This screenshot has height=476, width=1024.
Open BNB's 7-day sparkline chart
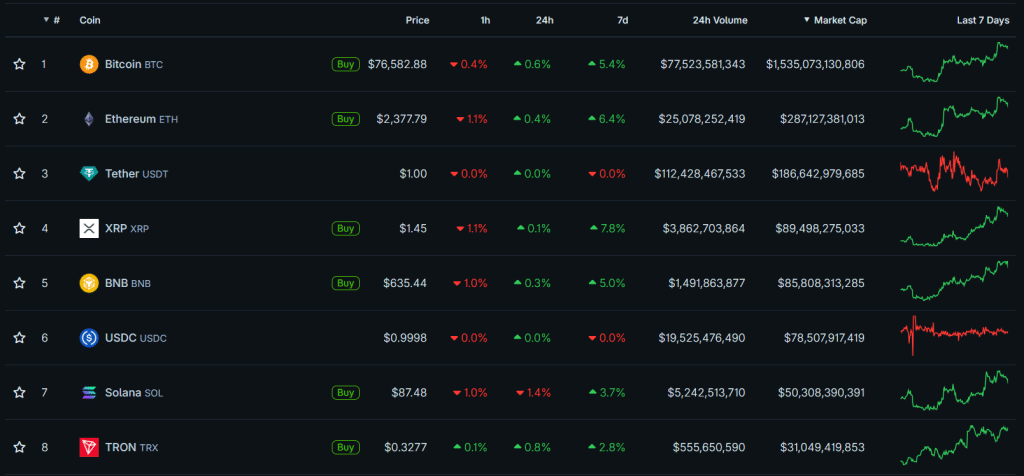953,281
